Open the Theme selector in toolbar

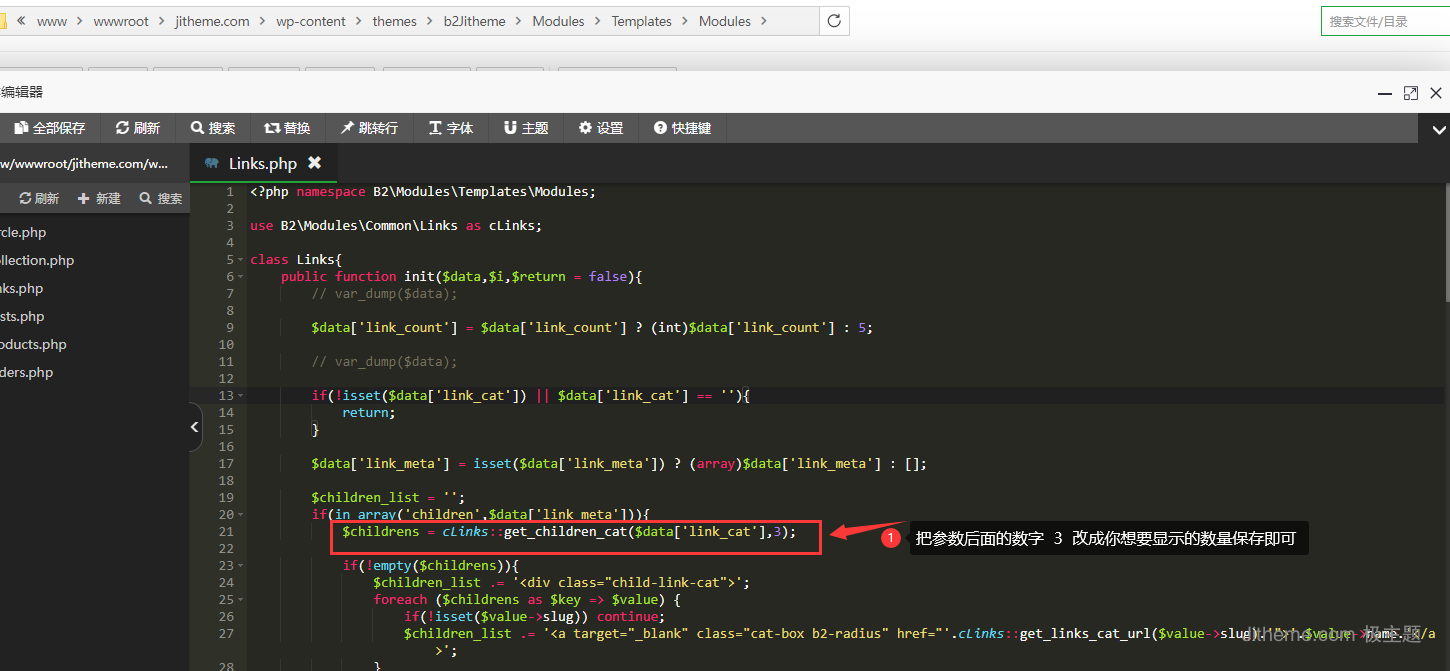tap(526, 128)
